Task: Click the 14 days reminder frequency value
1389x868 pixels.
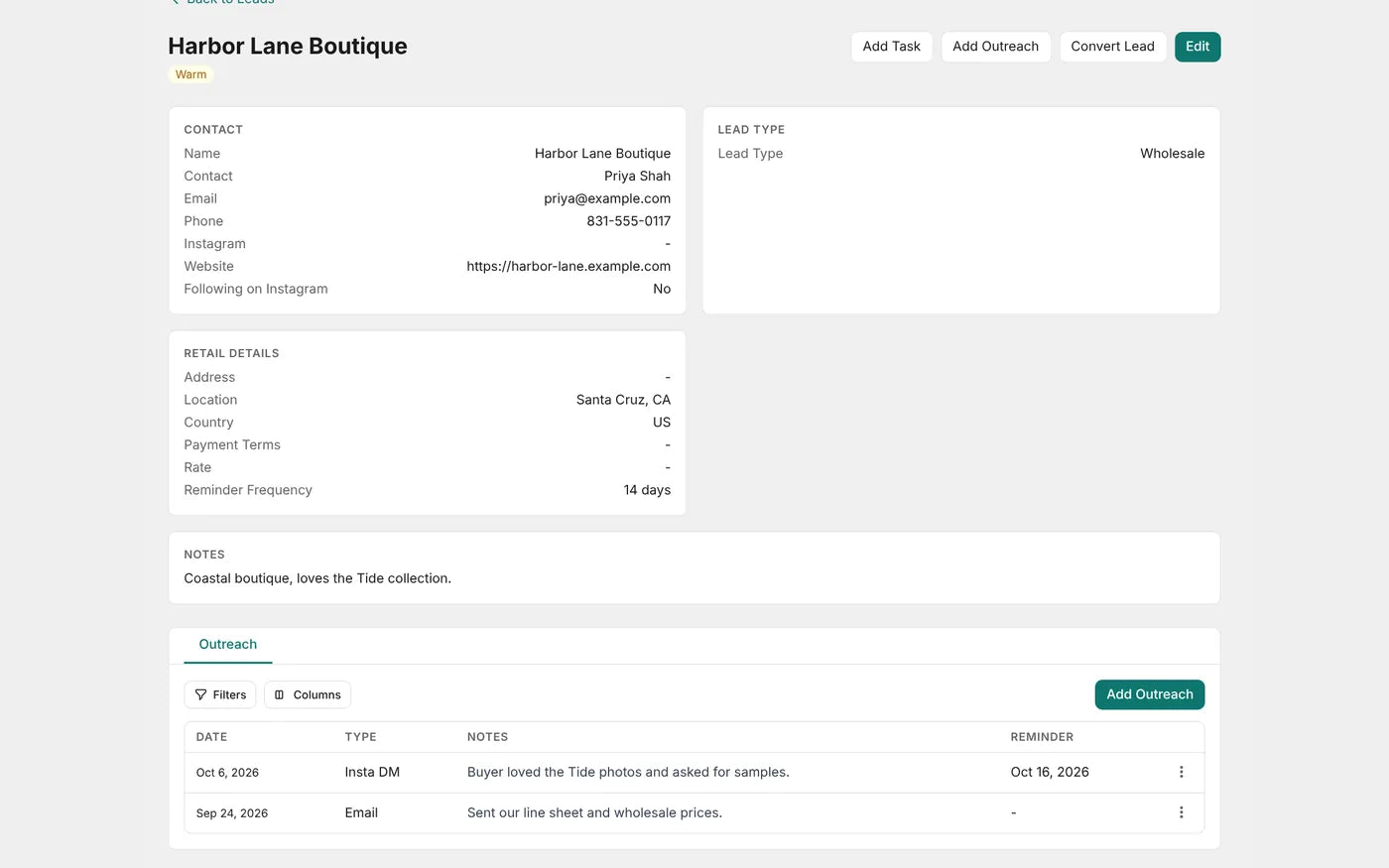Action: click(647, 490)
